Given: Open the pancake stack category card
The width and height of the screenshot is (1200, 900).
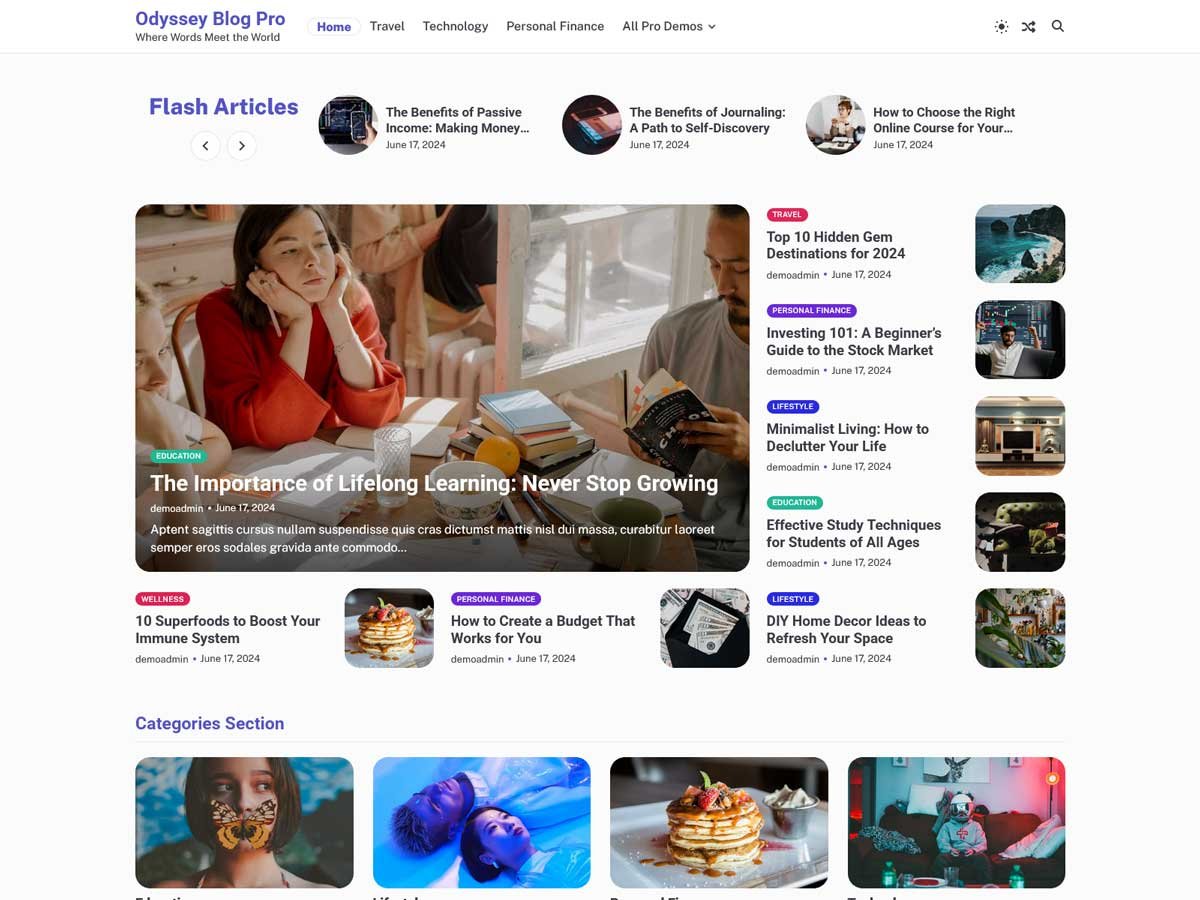Looking at the screenshot, I should pyautogui.click(x=719, y=822).
